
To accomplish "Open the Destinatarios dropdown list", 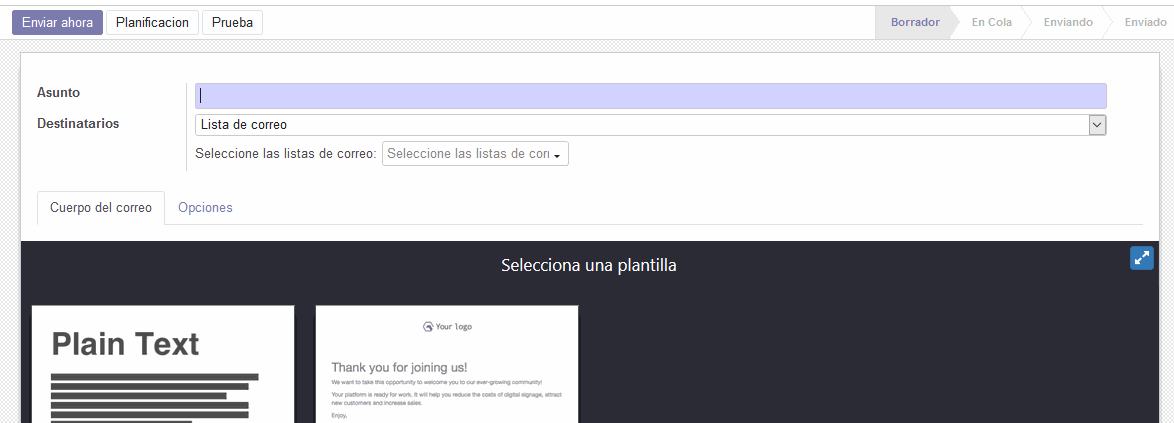I will [650, 125].
